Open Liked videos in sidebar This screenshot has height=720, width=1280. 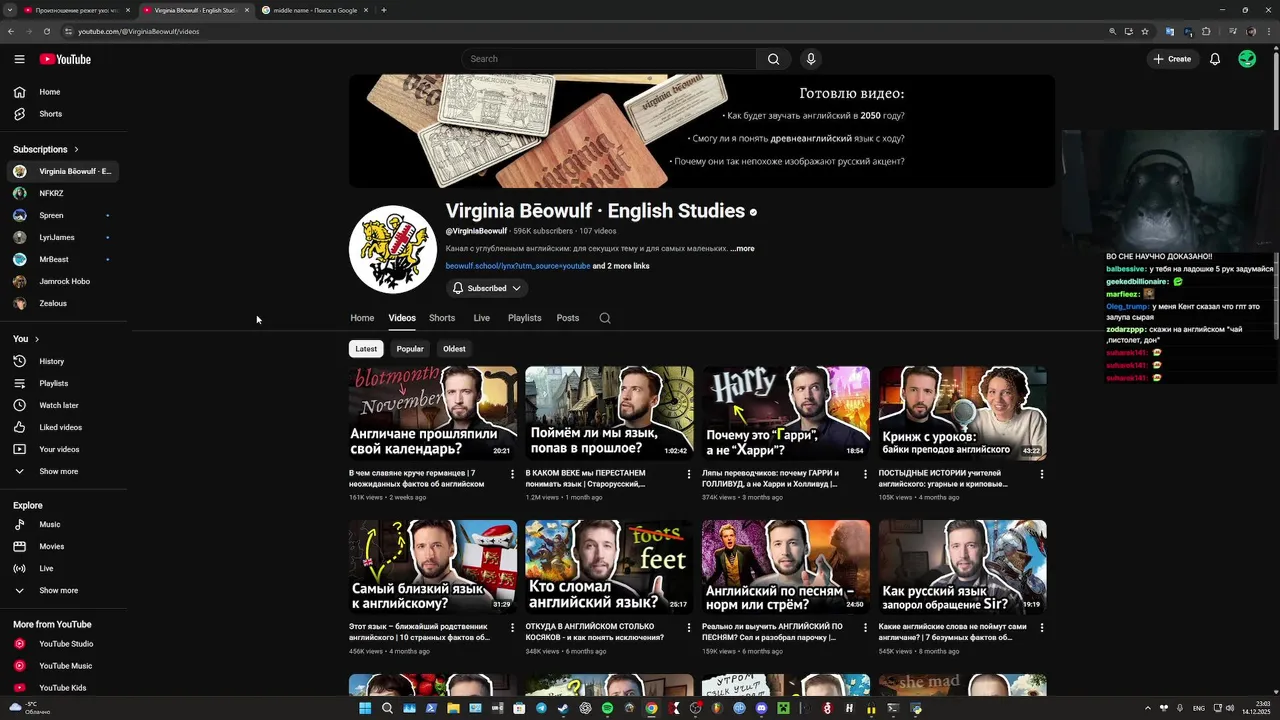pos(64,427)
